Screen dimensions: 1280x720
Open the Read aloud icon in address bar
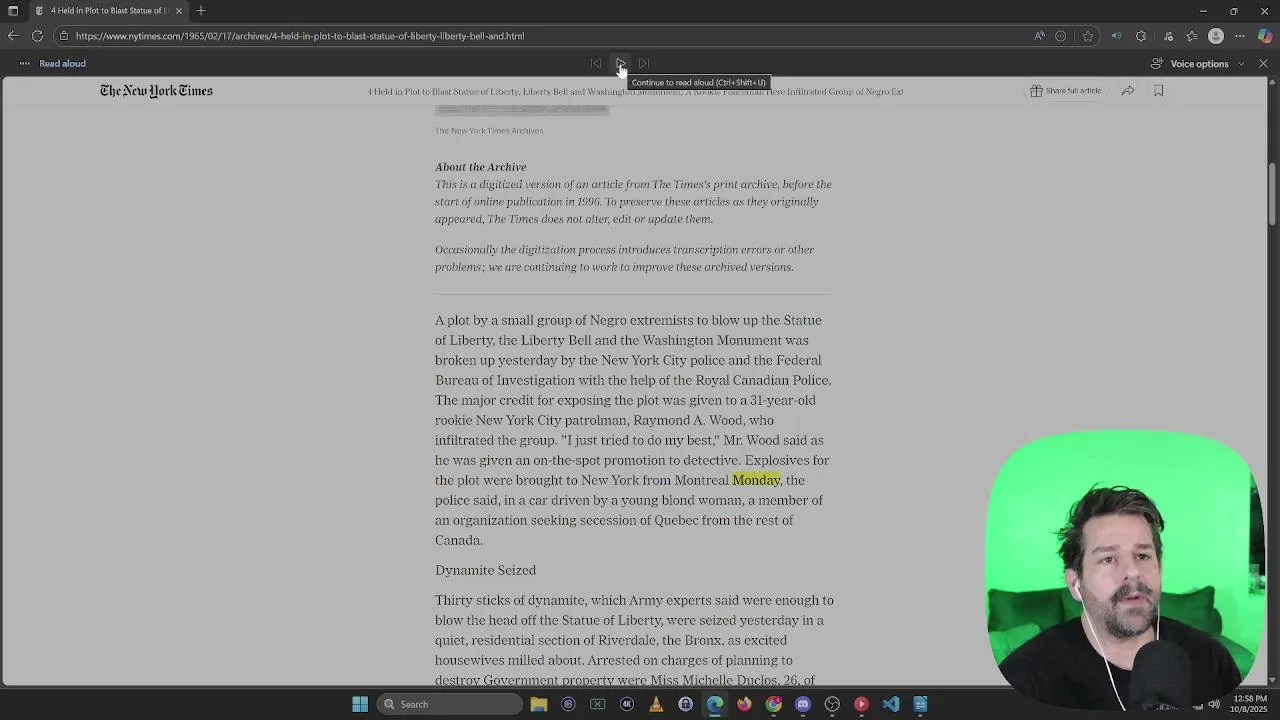point(1040,36)
